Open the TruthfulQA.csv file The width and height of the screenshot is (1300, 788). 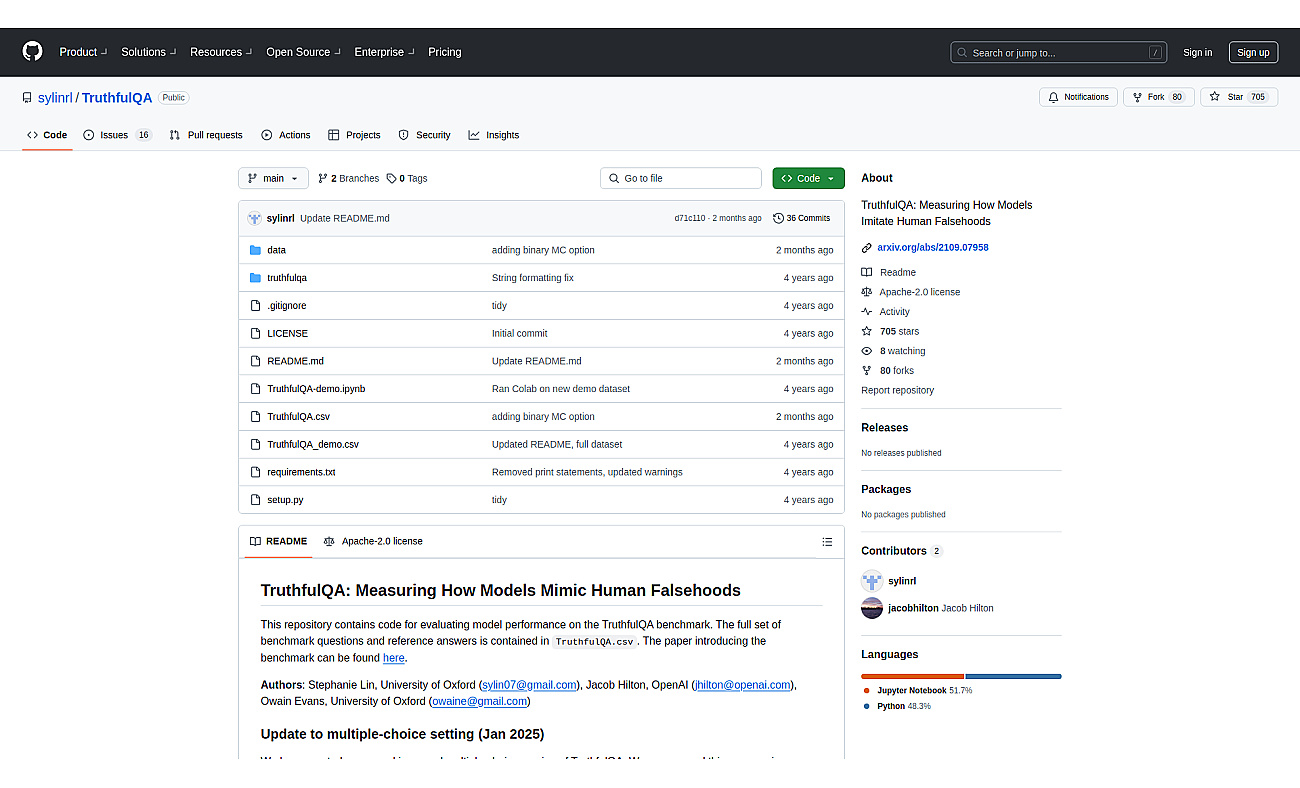[298, 417]
